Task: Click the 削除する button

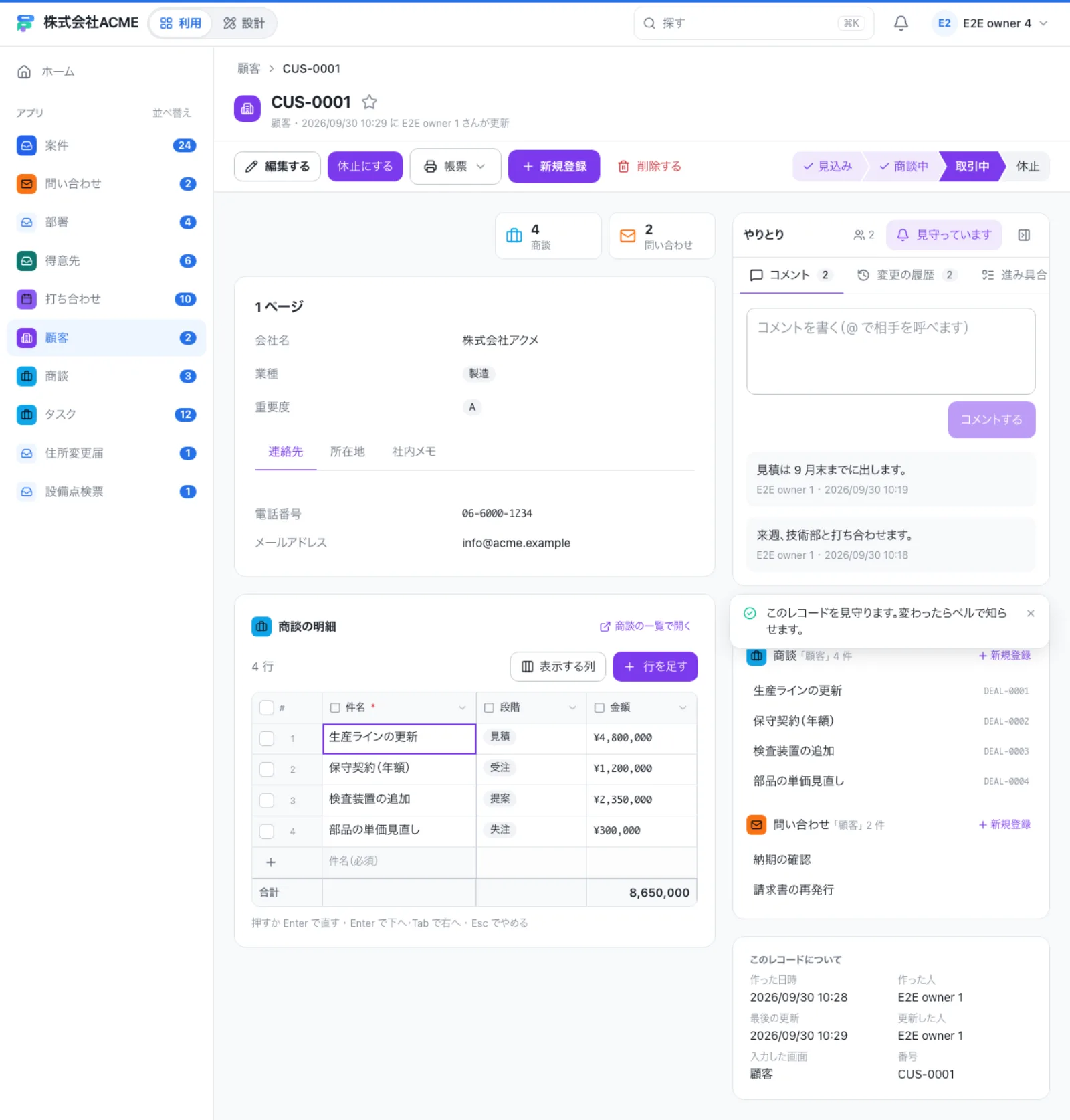Action: [x=649, y=167]
